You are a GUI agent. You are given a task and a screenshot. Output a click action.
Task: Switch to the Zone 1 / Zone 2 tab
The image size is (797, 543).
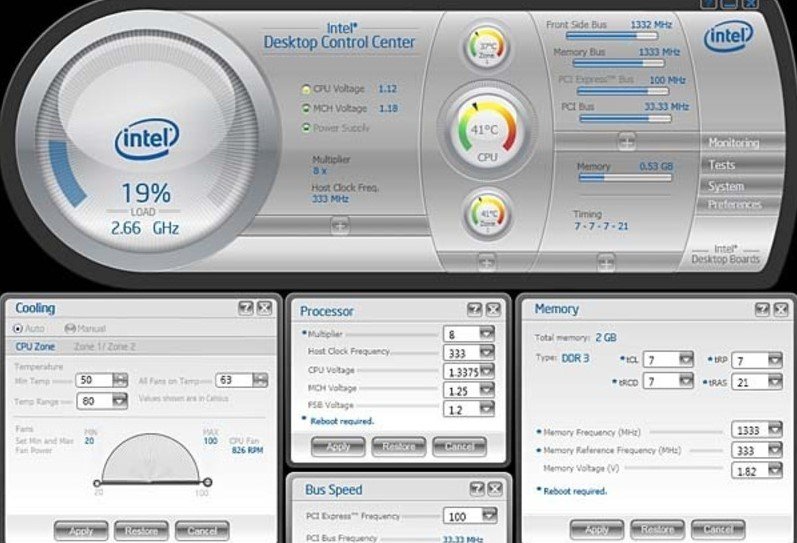point(105,347)
